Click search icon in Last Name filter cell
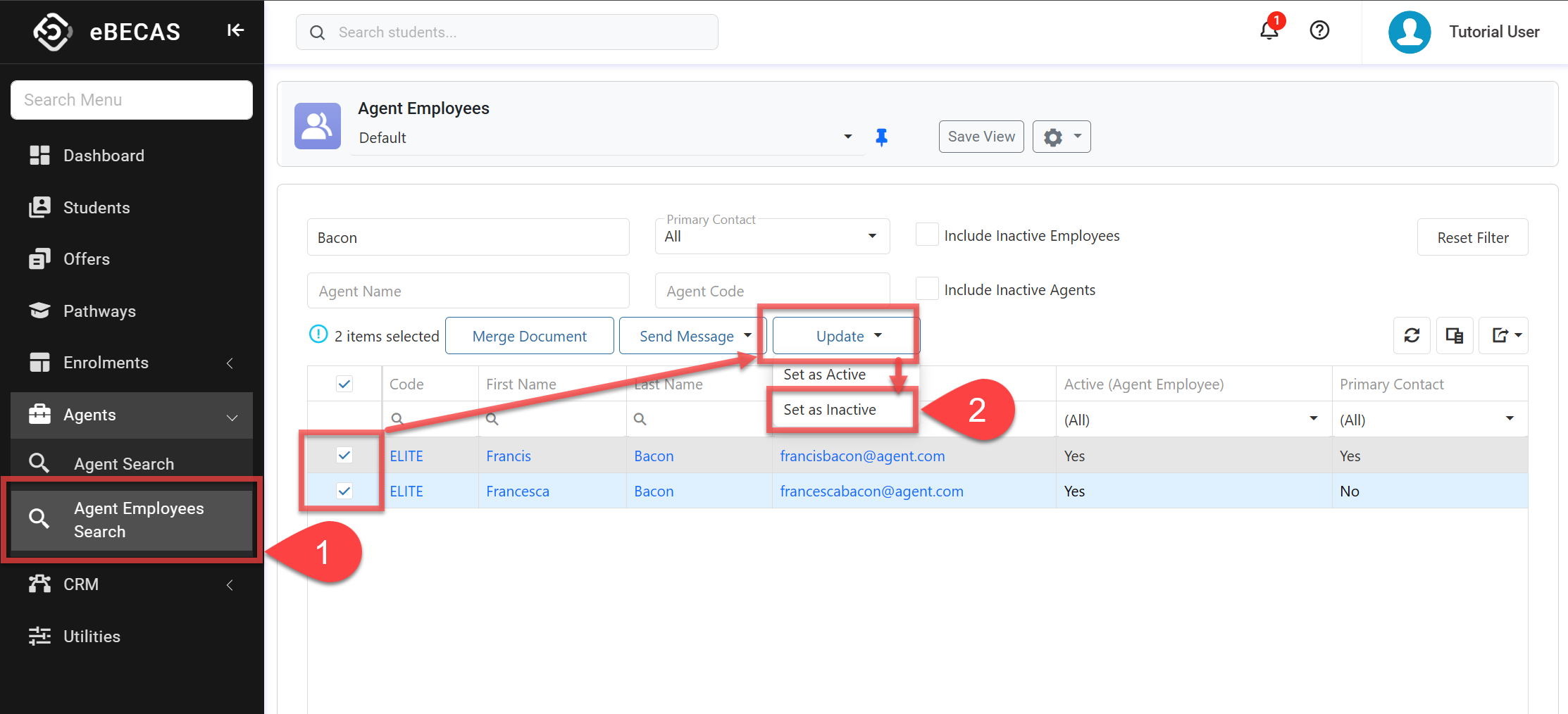The width and height of the screenshot is (1568, 714). [640, 419]
